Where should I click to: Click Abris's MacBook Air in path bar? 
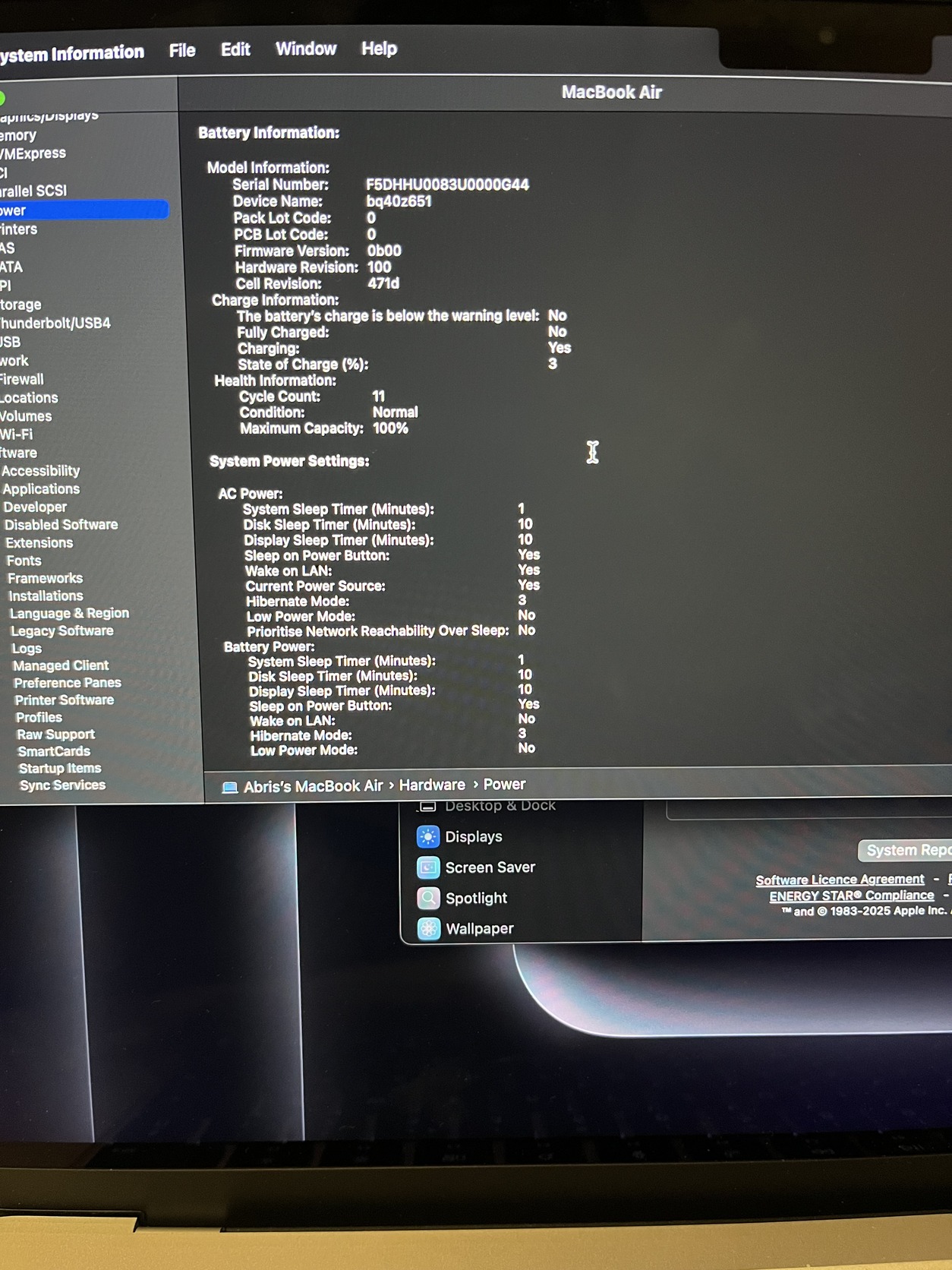coord(314,786)
